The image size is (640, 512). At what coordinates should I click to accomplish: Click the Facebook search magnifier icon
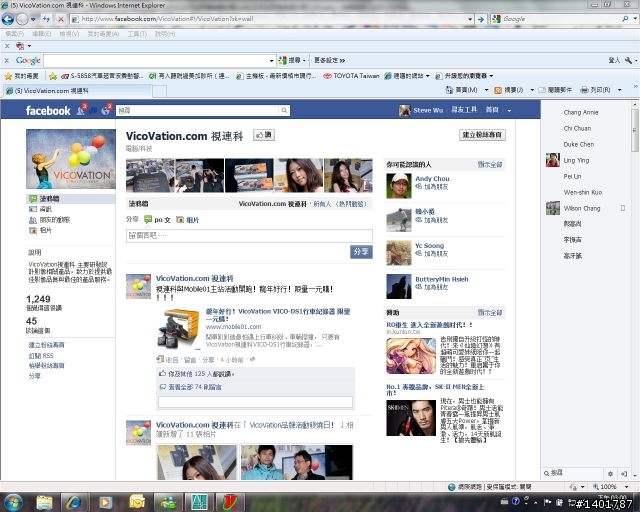[x=284, y=110]
